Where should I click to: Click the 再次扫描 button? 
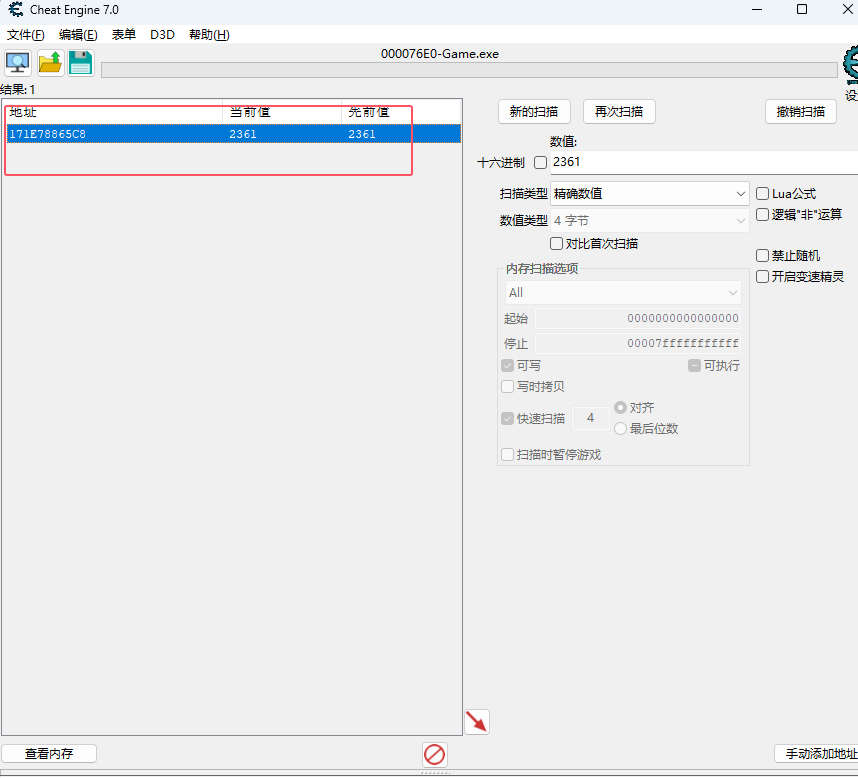click(619, 112)
